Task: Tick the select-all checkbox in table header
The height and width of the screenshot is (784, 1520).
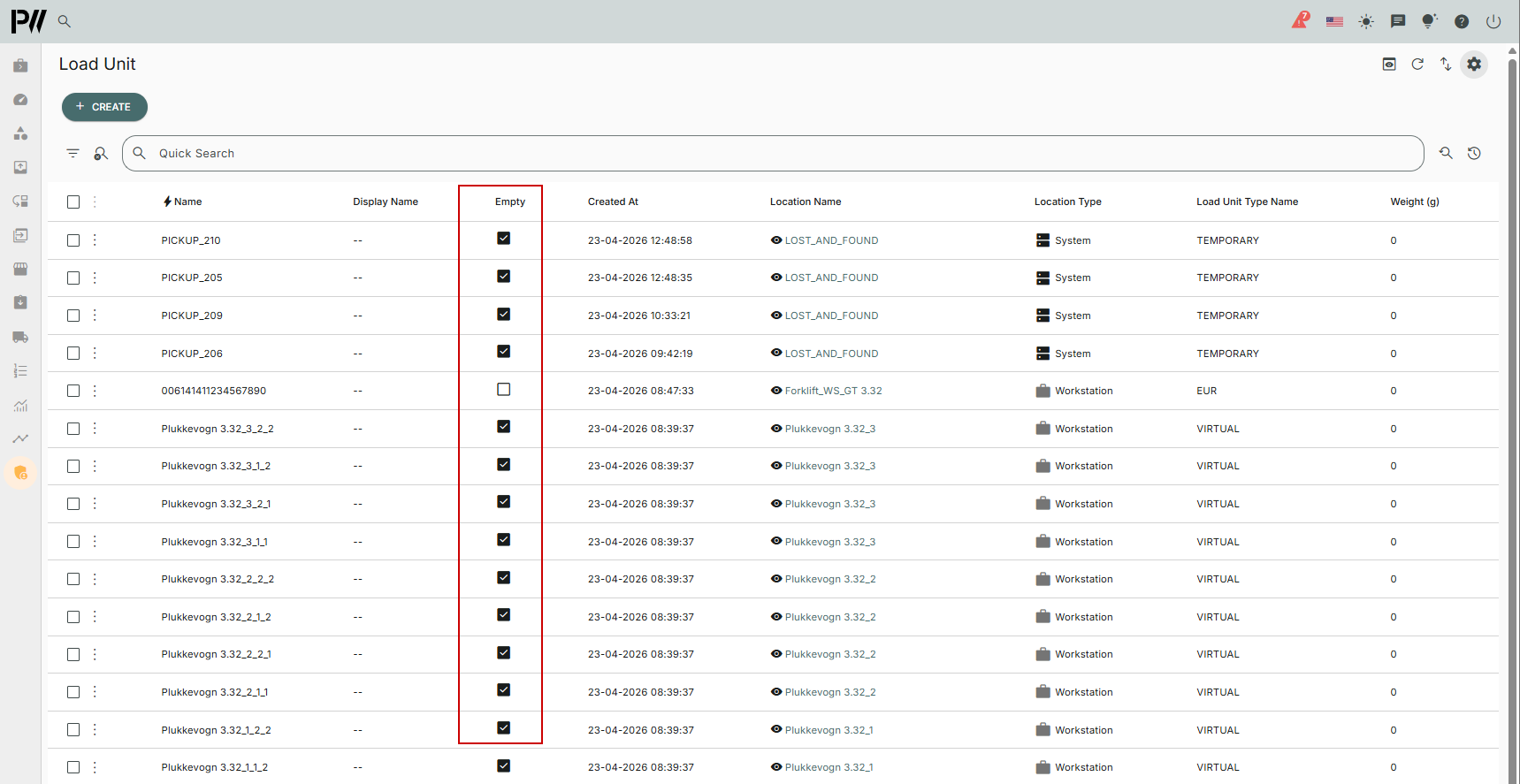Action: pyautogui.click(x=73, y=202)
